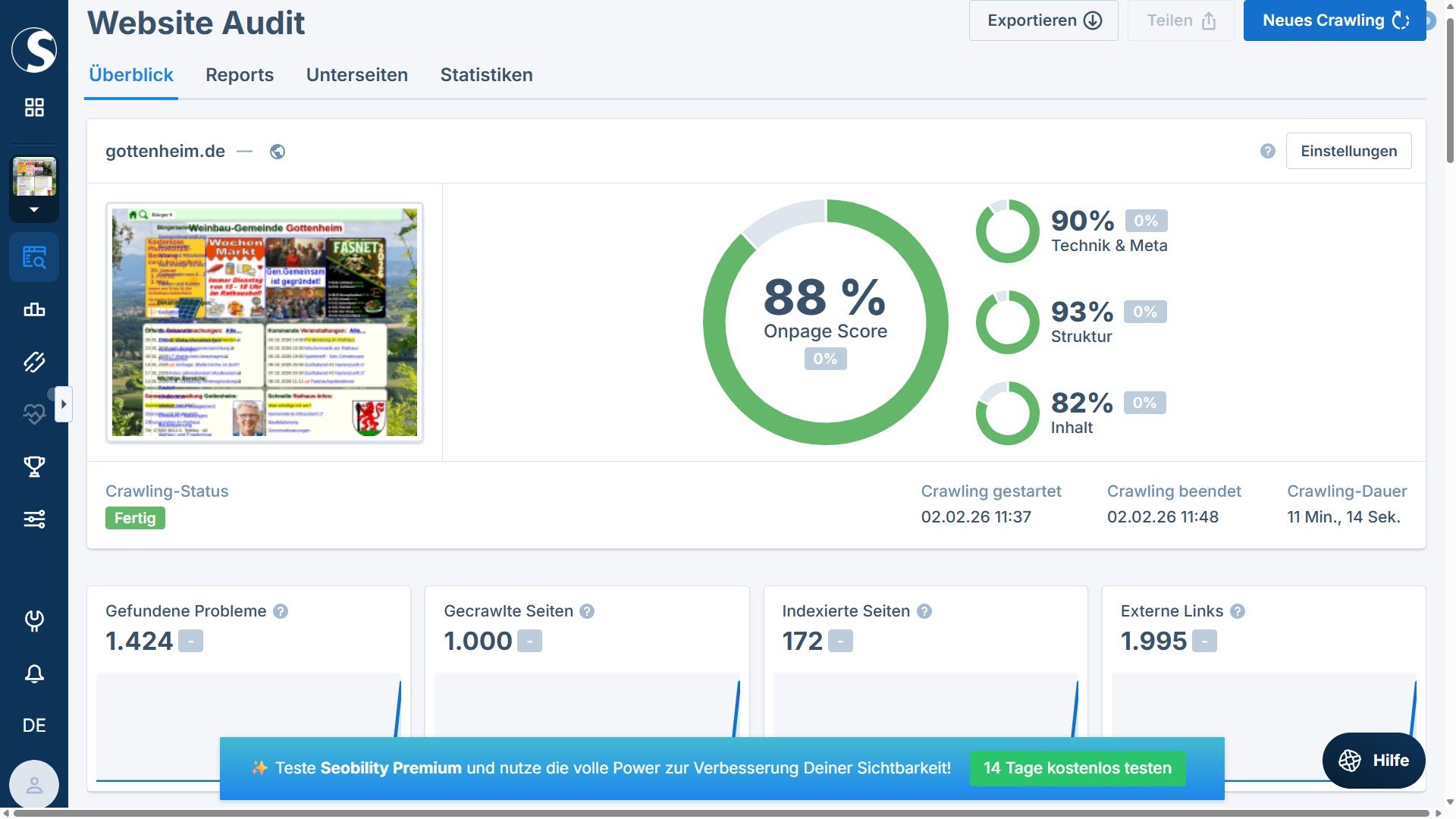This screenshot has width=1456, height=819.
Task: Open the trophy competition sidebar icon
Action: pos(34,466)
